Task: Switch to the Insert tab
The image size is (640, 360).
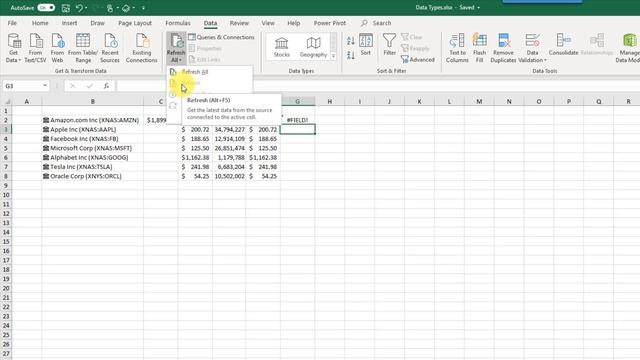Action: (69, 23)
